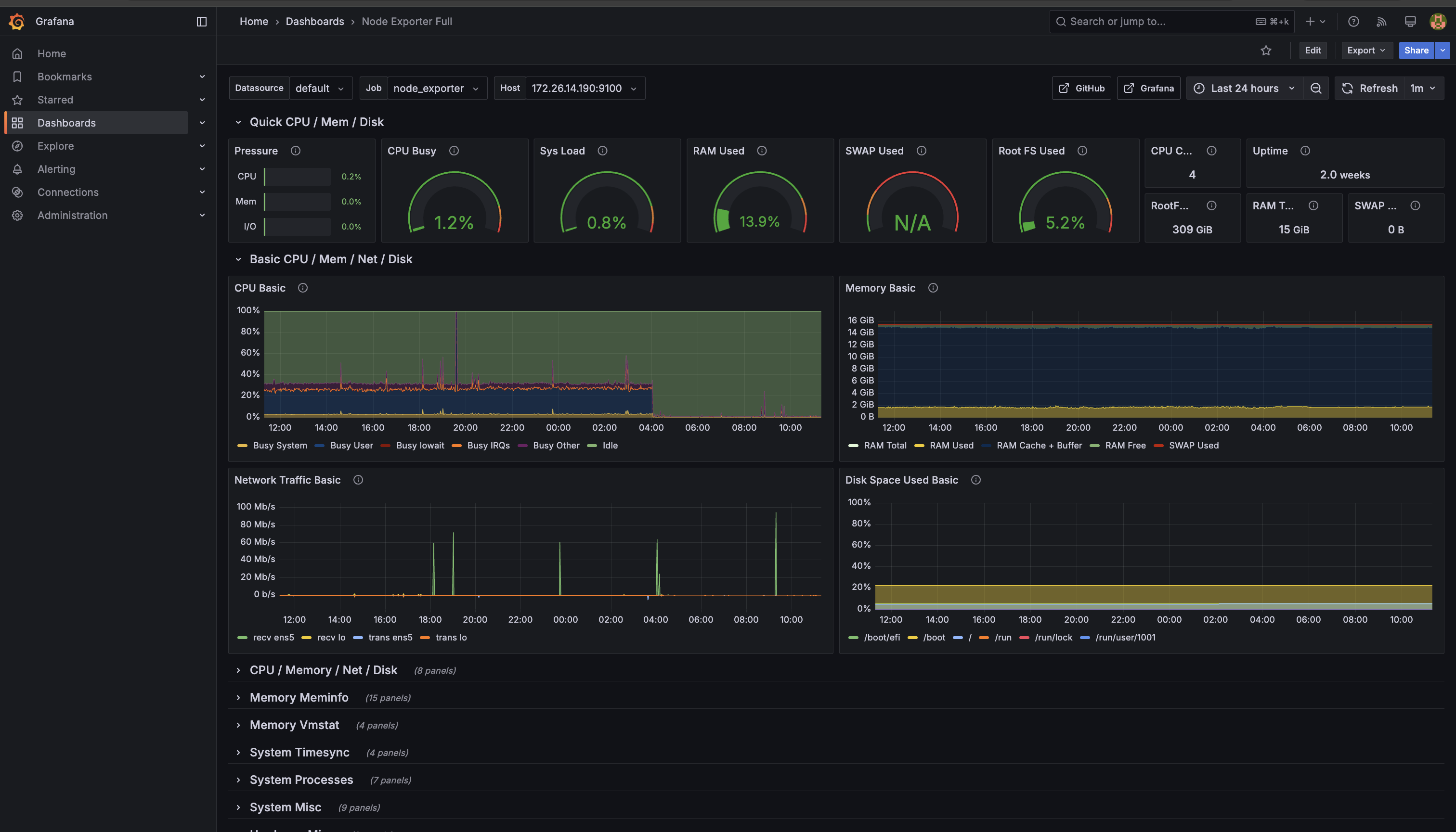Show Uptime panel info icon

pos(1305,151)
